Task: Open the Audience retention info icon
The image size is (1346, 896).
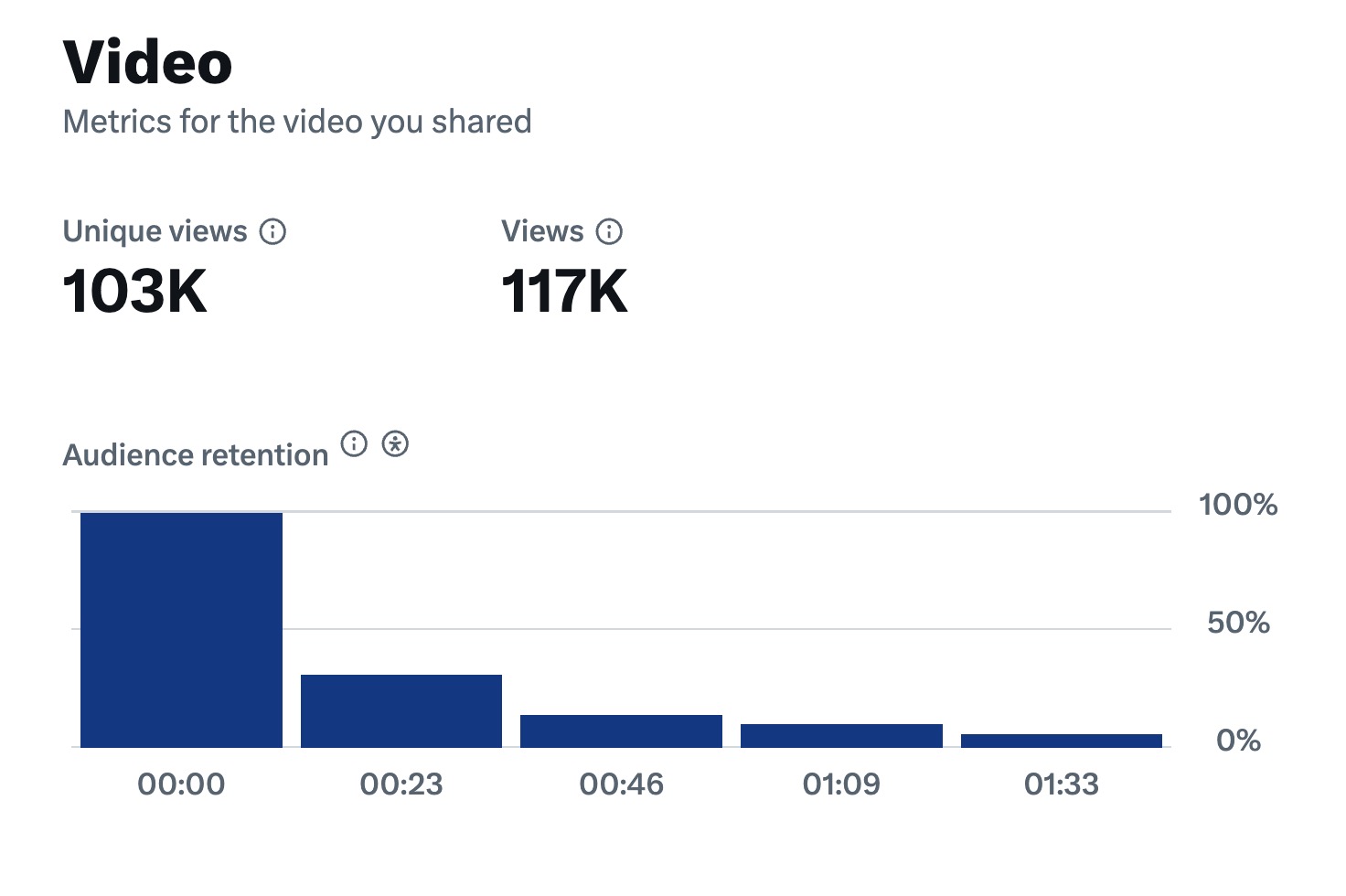Action: (354, 444)
